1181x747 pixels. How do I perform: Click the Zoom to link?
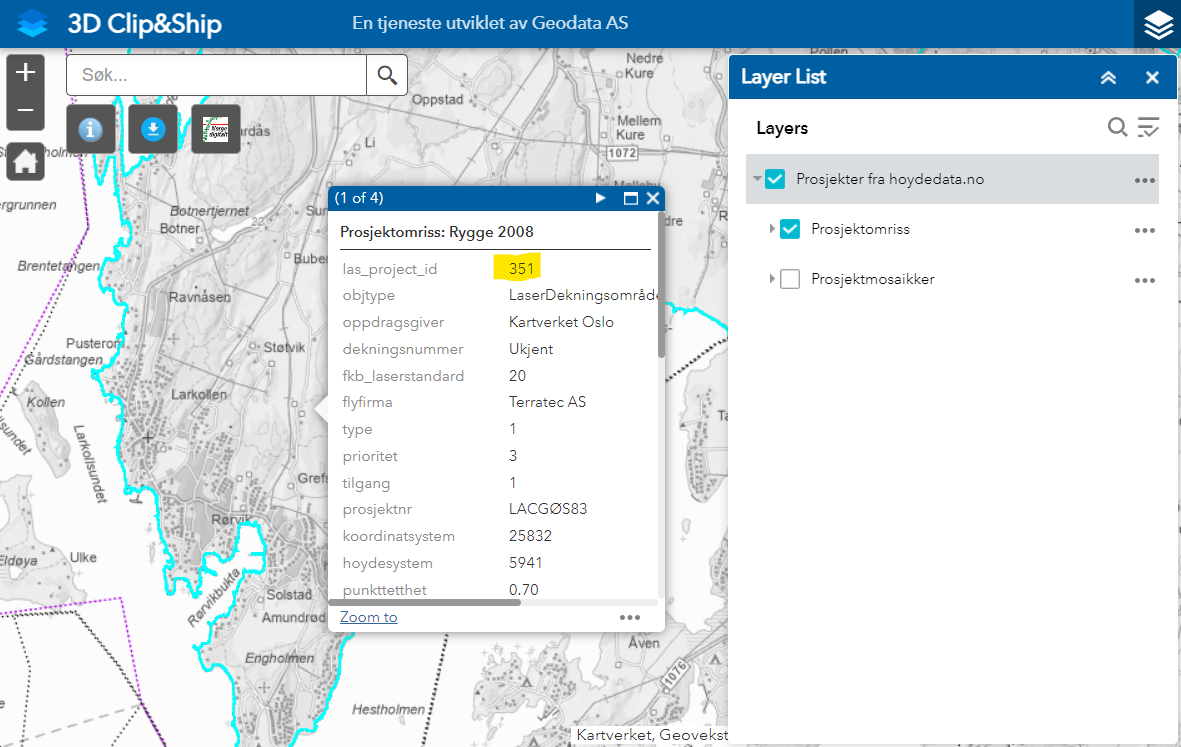(368, 617)
